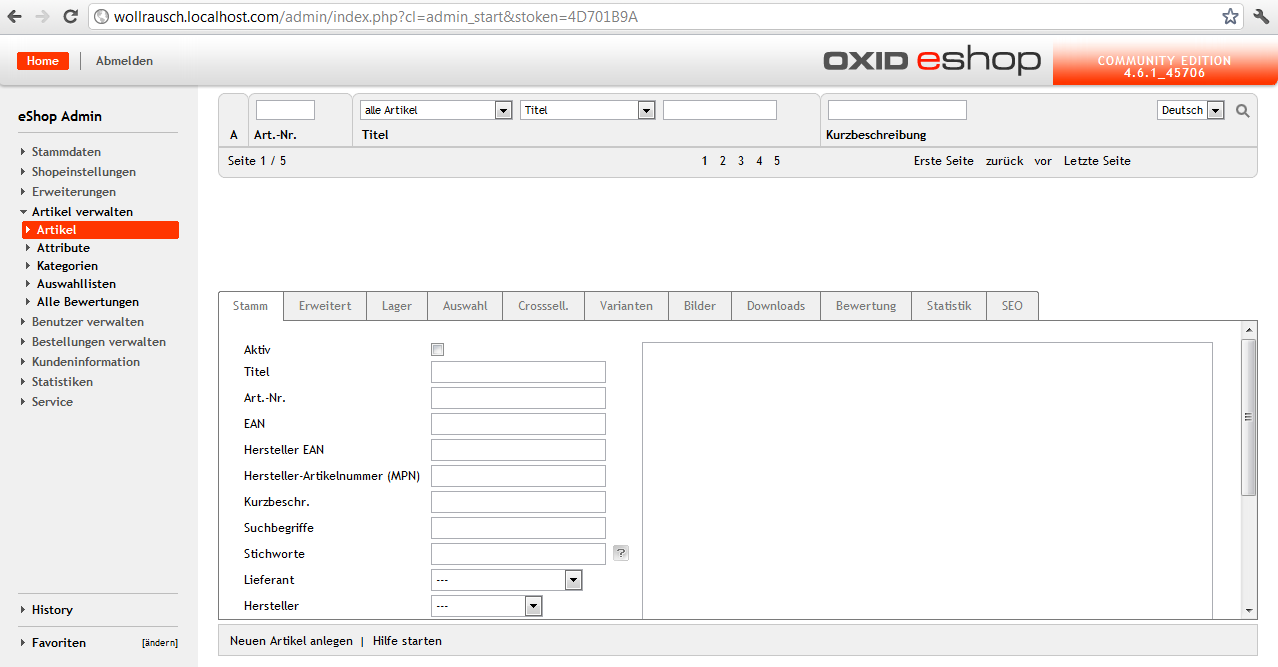This screenshot has width=1278, height=667.
Task: Click the 'Neuen Artikel anlegen' link
Action: pos(291,641)
